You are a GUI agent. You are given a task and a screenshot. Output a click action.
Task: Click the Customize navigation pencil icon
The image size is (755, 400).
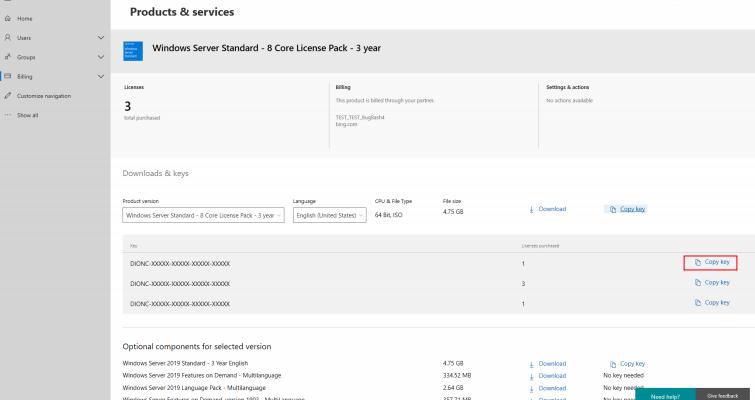8,95
